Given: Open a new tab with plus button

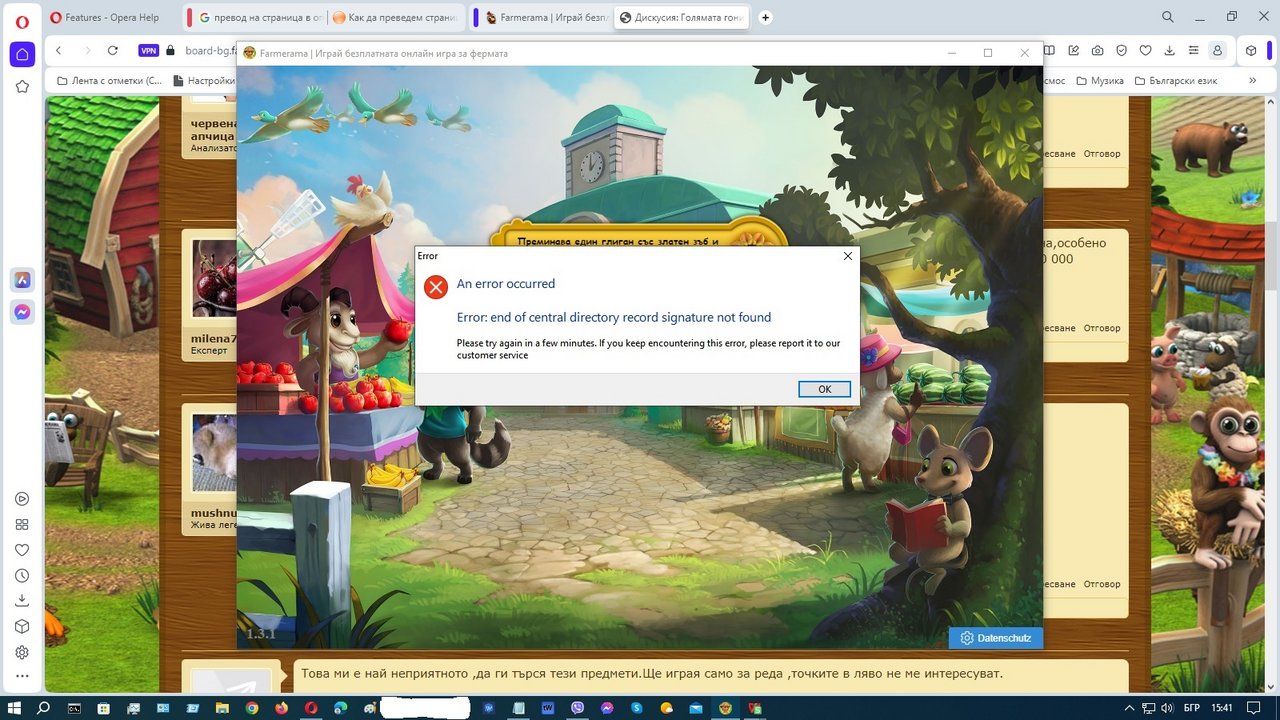Looking at the screenshot, I should 765,17.
